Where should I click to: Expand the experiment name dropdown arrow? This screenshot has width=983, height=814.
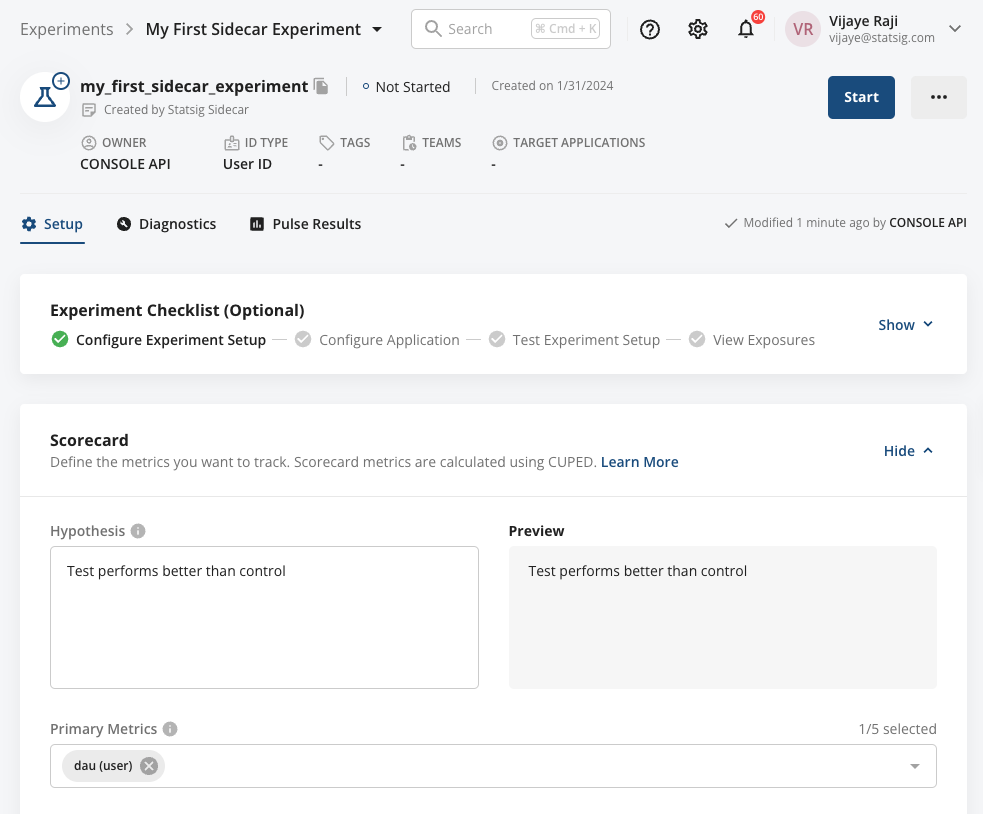point(377,29)
